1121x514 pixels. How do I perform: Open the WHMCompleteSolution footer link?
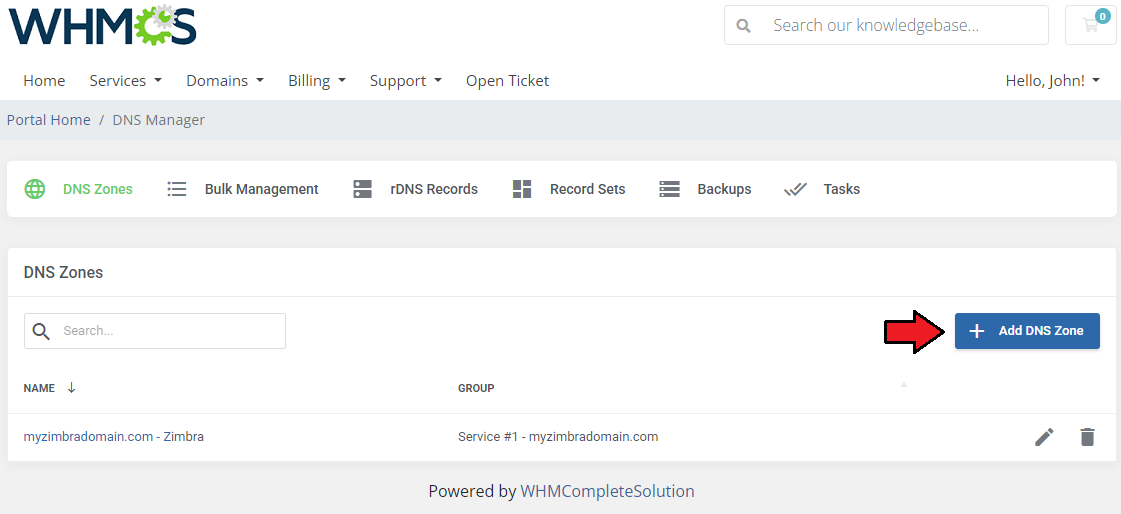(607, 491)
